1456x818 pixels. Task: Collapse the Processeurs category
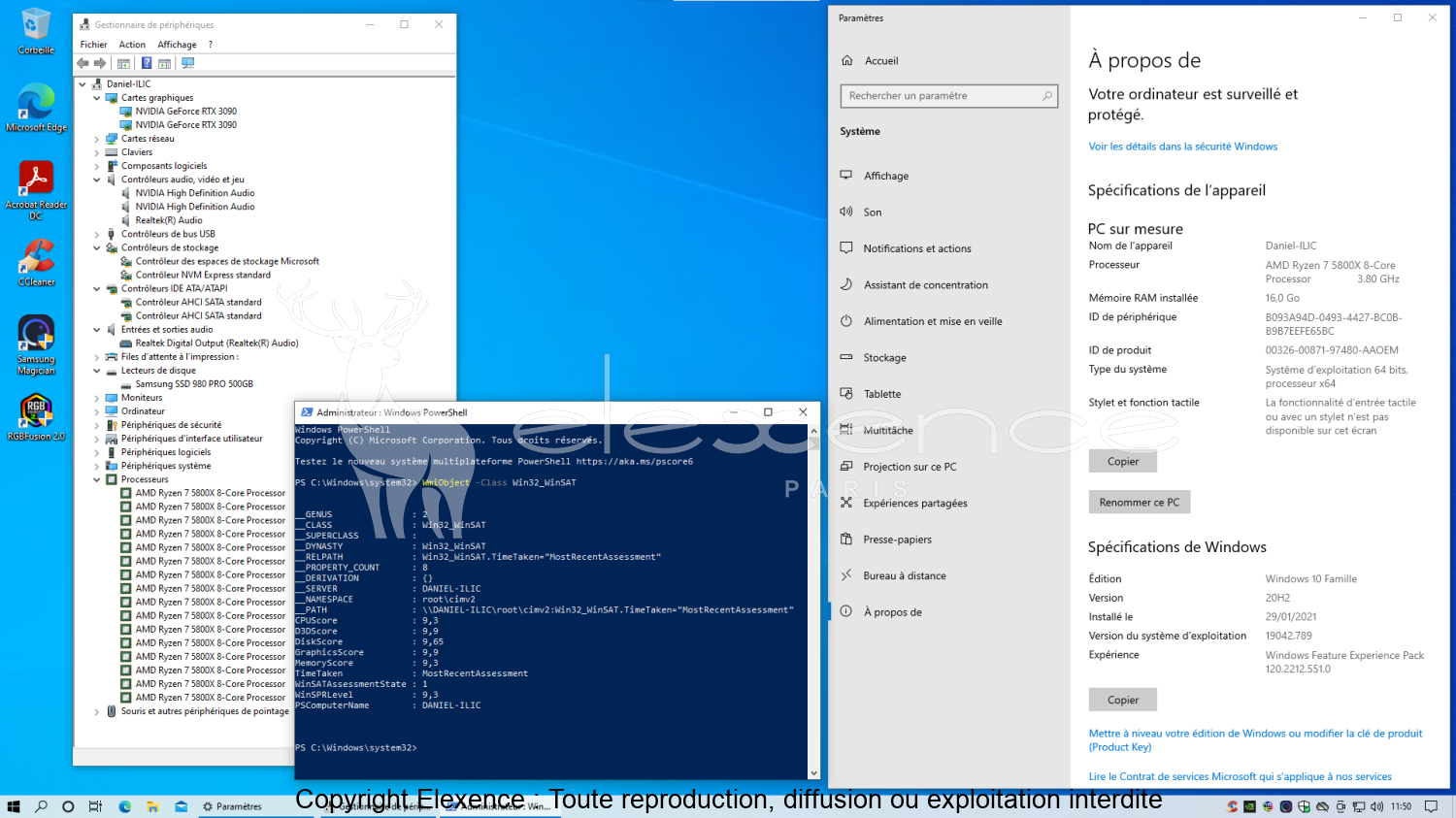click(x=97, y=479)
